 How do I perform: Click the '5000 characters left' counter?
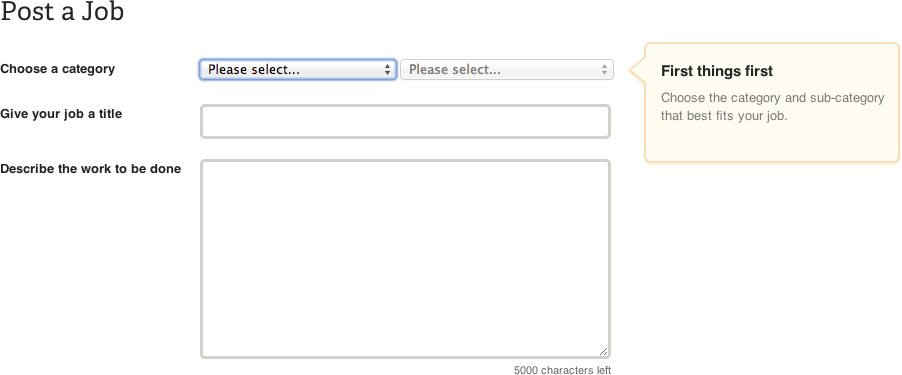pos(562,370)
